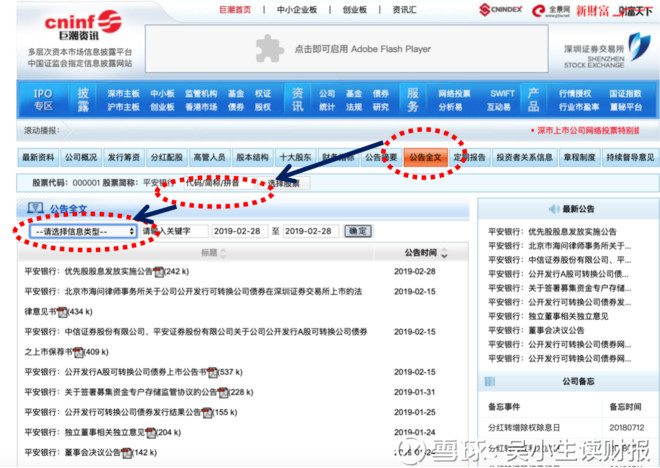This screenshot has height=468, width=660.
Task: Open 网络投票 in navigation bar
Action: tap(454, 93)
